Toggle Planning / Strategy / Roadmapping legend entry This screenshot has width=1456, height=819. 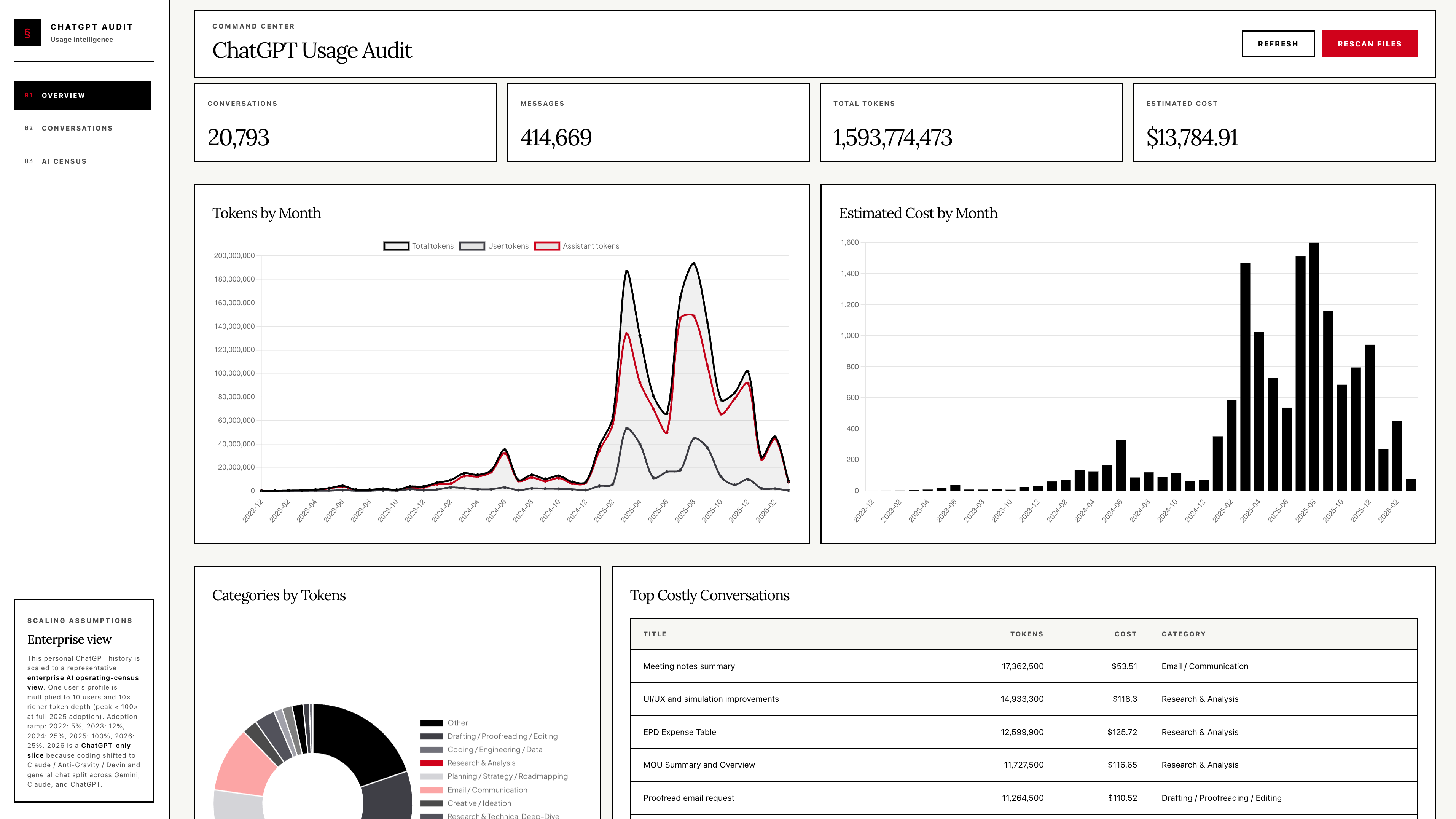(494, 777)
